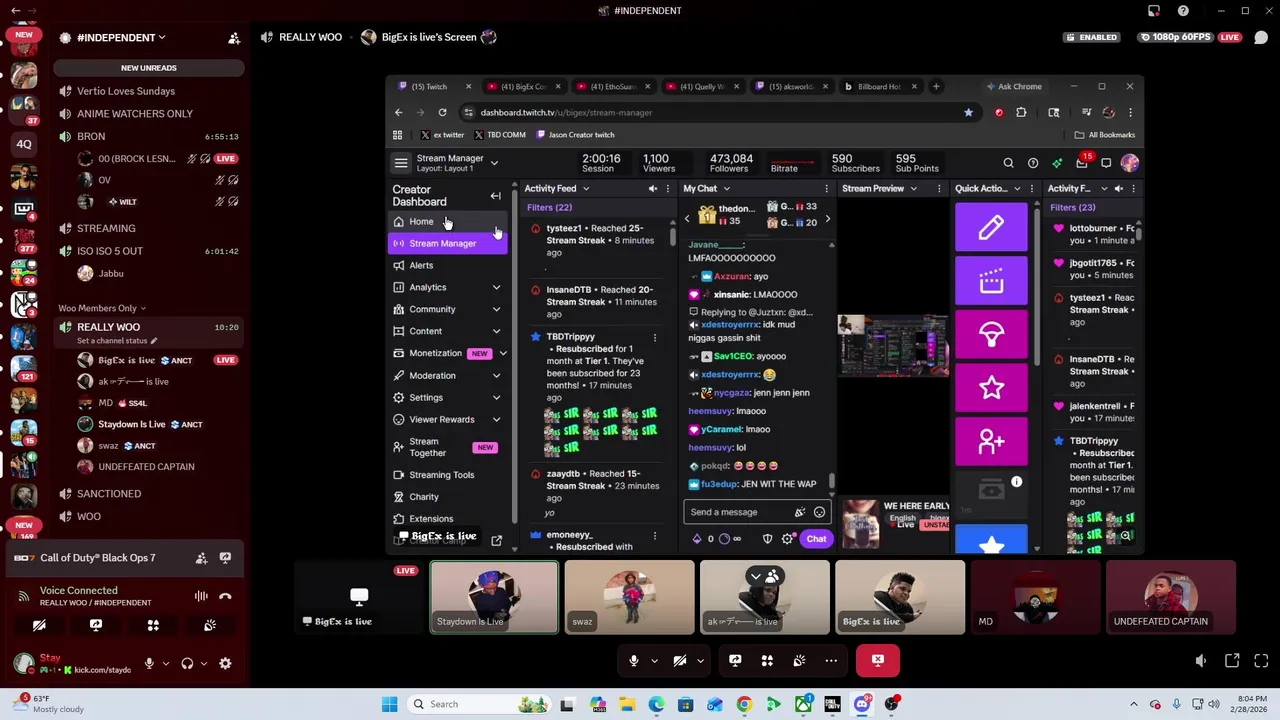
Task: Click collapse chevron on ak thumbnail overlay
Action: [757, 576]
